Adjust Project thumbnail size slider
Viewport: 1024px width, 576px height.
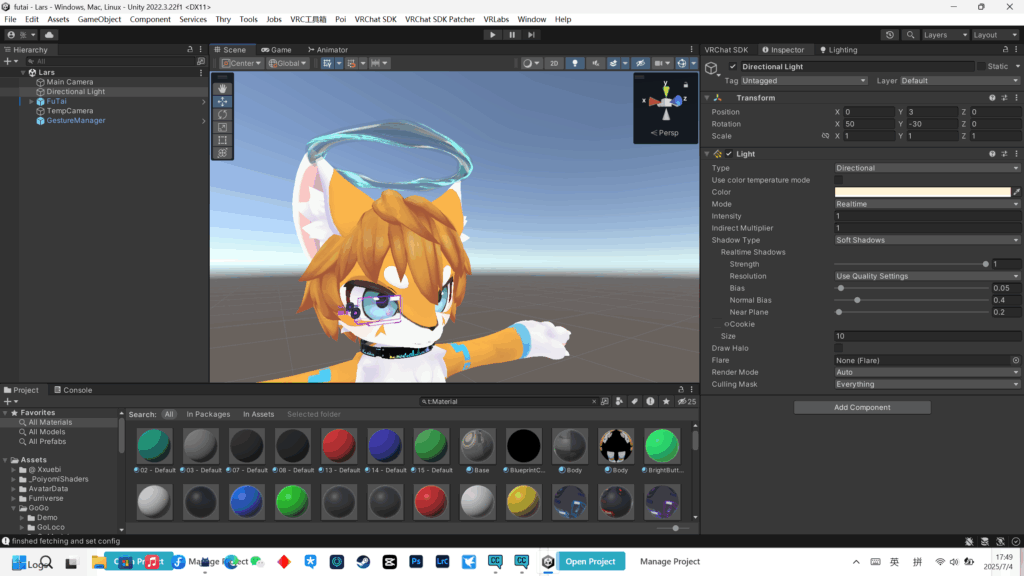tap(673, 528)
